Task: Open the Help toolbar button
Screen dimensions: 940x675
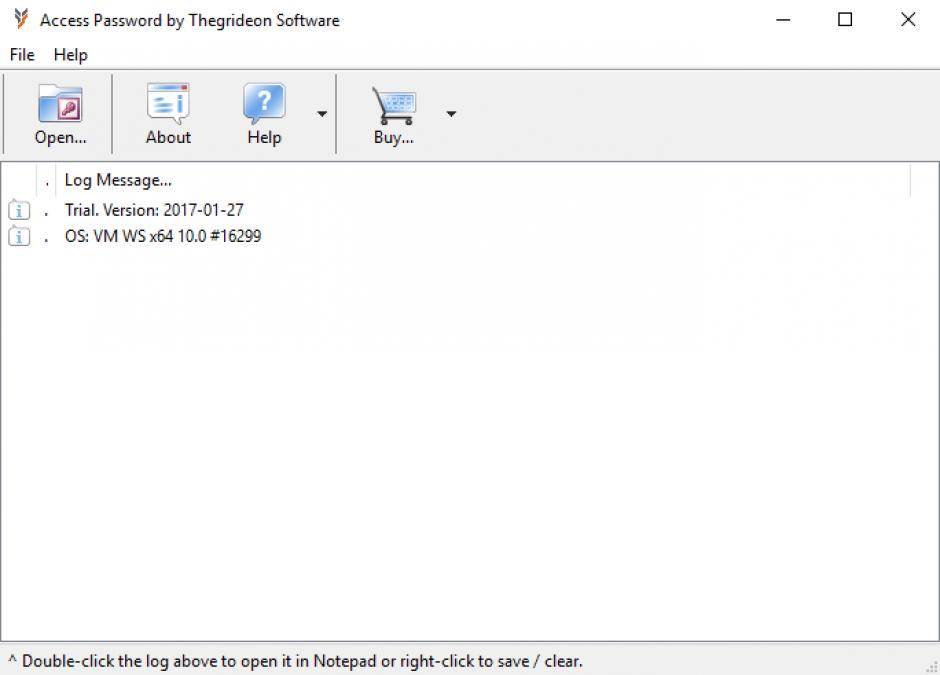Action: click(264, 114)
